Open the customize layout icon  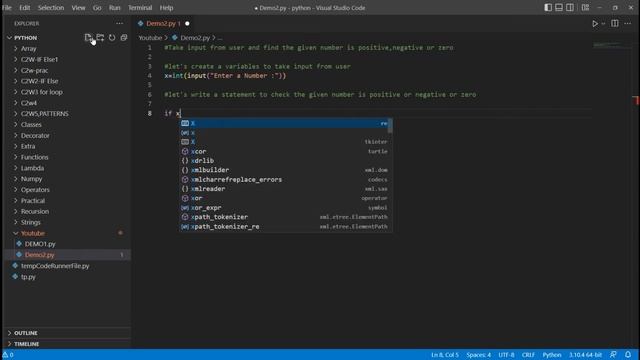pyautogui.click(x=585, y=8)
